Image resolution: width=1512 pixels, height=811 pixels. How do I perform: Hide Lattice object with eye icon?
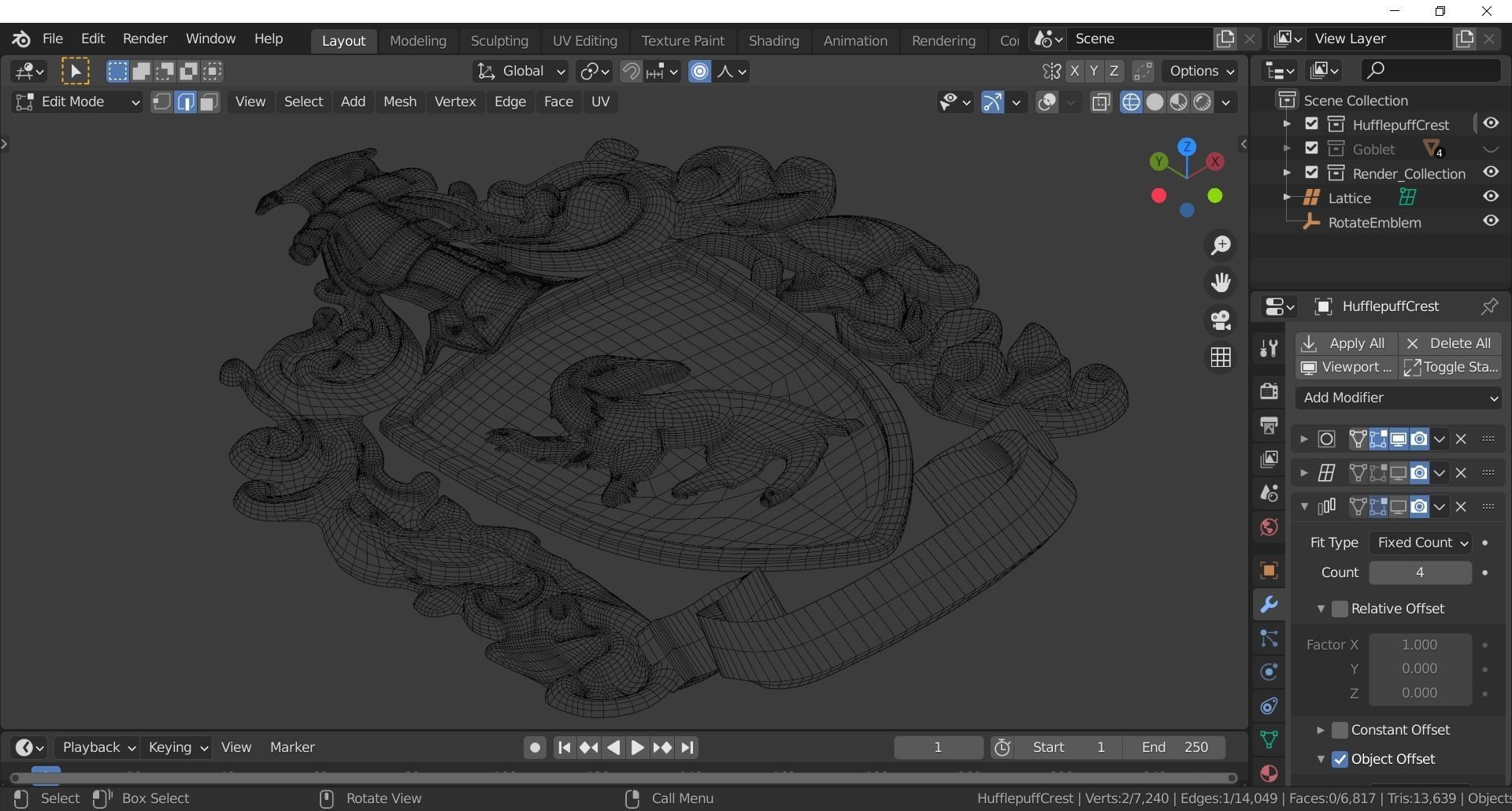pos(1491,197)
